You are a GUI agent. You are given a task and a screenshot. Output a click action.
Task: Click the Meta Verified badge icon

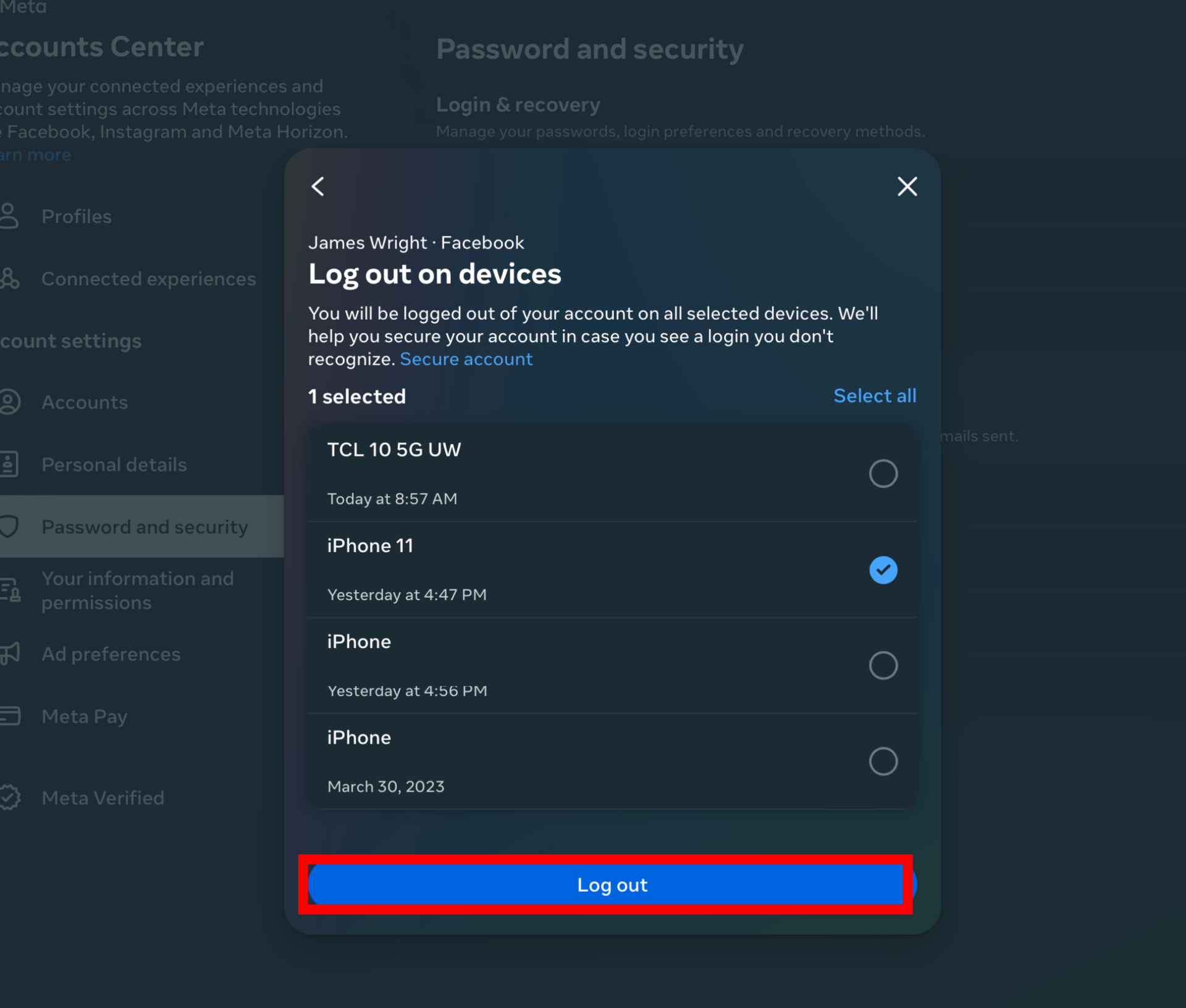pyautogui.click(x=10, y=797)
